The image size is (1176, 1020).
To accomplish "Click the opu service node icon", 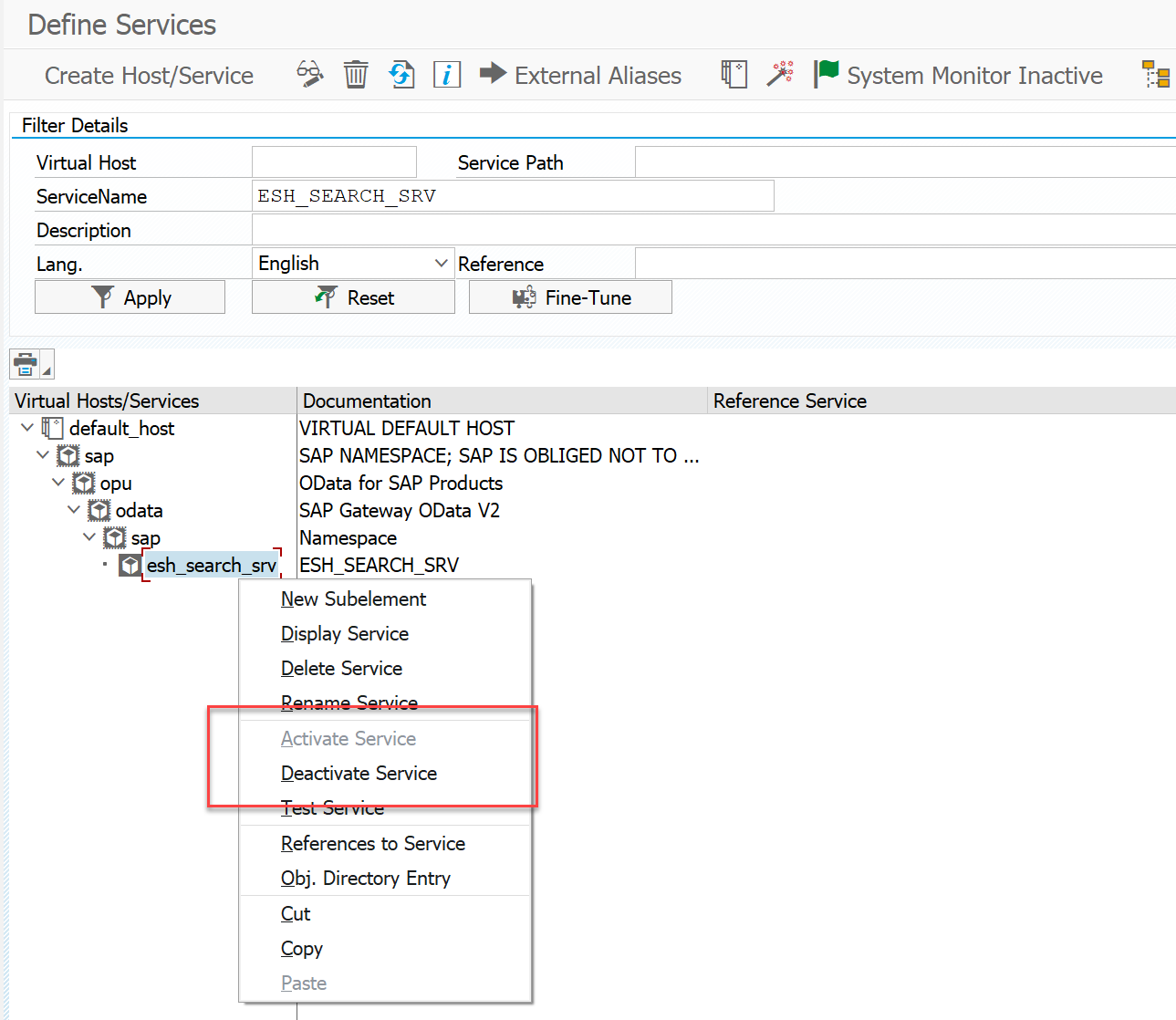I will 84,483.
